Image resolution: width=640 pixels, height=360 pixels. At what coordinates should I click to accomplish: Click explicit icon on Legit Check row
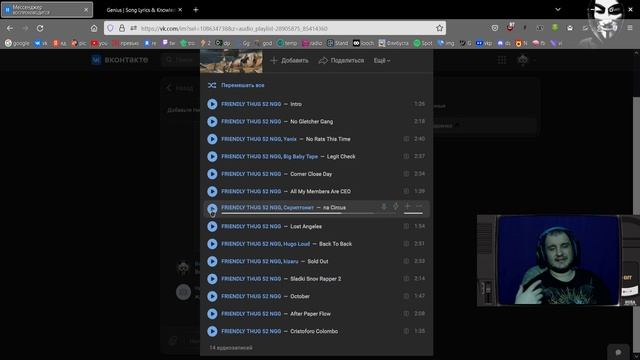(x=406, y=156)
